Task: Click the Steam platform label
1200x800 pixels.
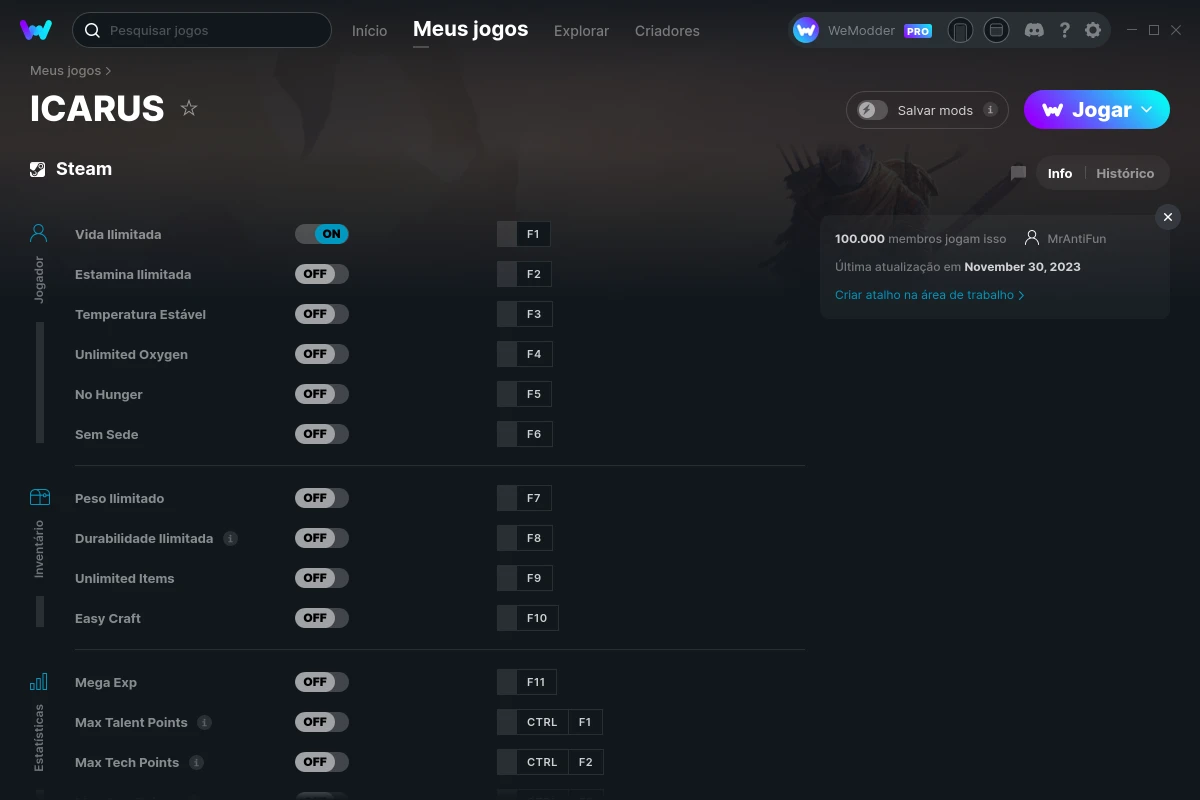Action: pyautogui.click(x=84, y=169)
